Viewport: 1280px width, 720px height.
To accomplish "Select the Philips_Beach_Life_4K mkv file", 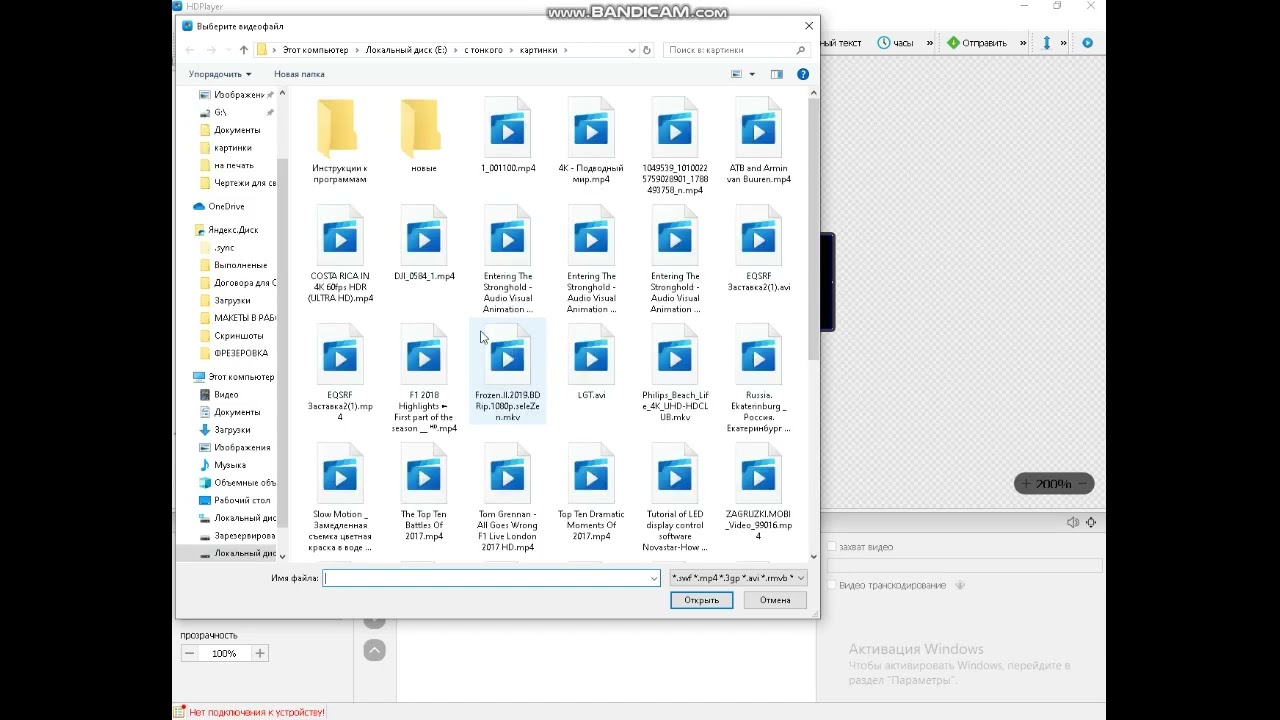I will pyautogui.click(x=675, y=373).
